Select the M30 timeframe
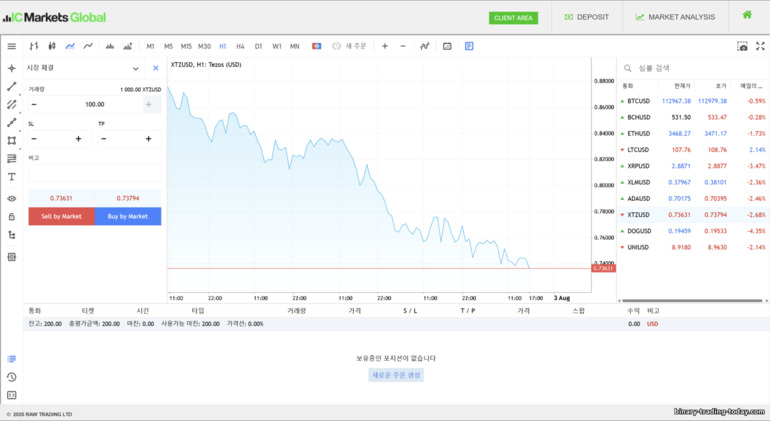Image resolution: width=770 pixels, height=421 pixels. click(204, 46)
